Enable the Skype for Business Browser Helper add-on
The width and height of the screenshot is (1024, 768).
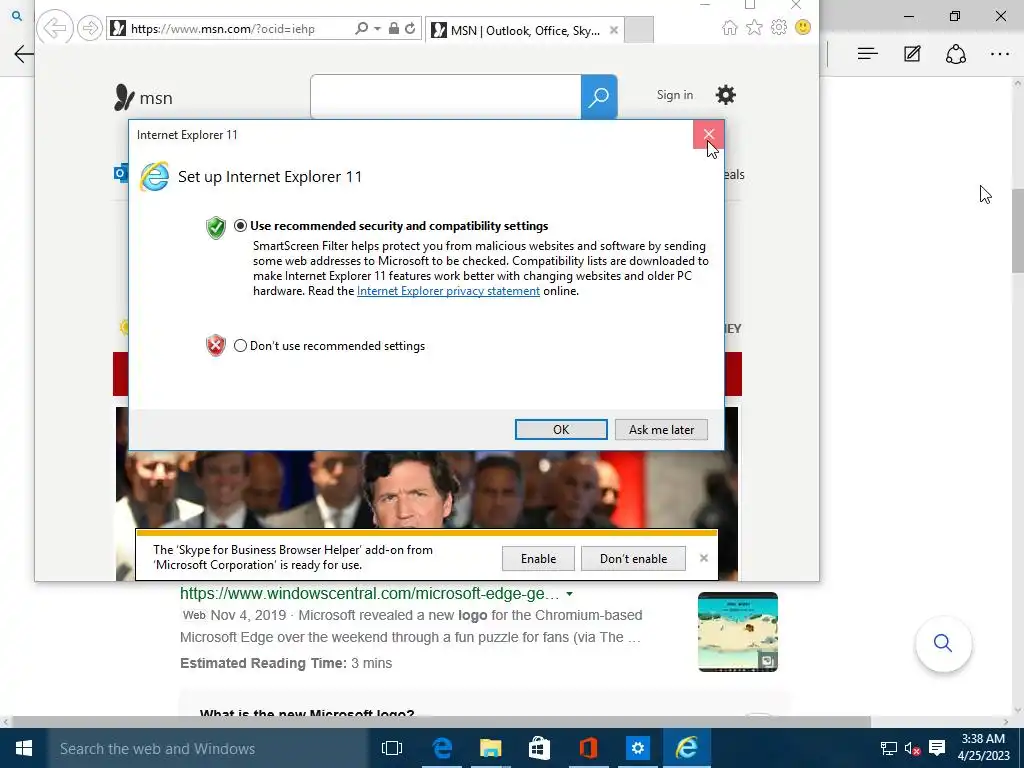[538, 558]
